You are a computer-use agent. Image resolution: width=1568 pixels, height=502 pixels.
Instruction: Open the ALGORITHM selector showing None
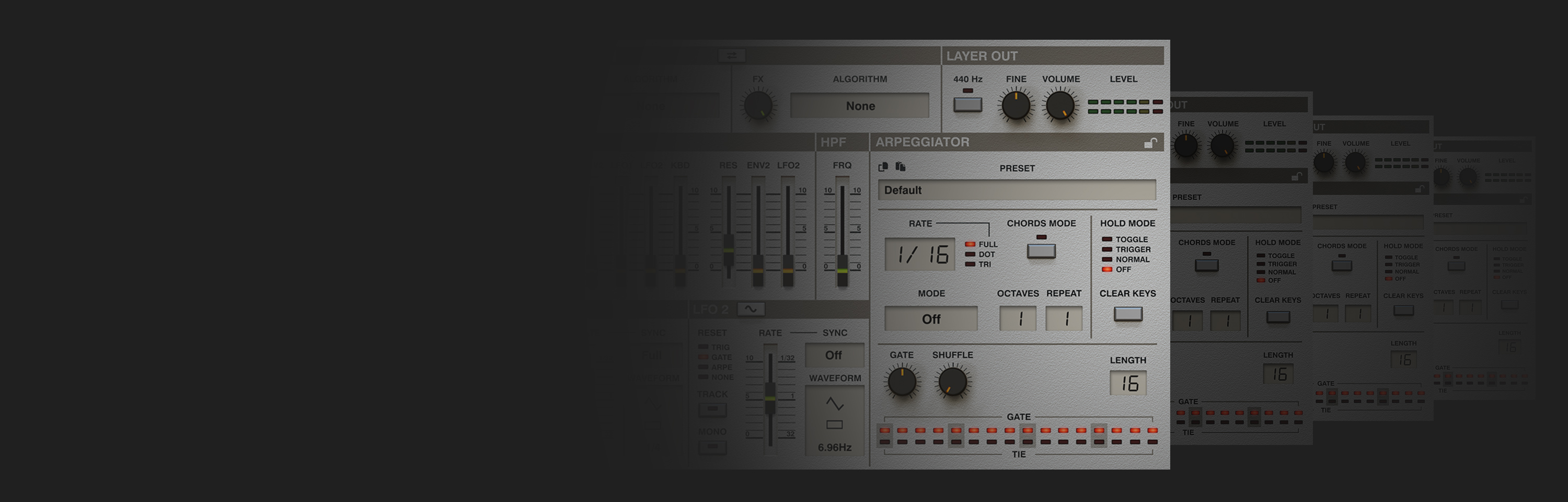tap(859, 106)
